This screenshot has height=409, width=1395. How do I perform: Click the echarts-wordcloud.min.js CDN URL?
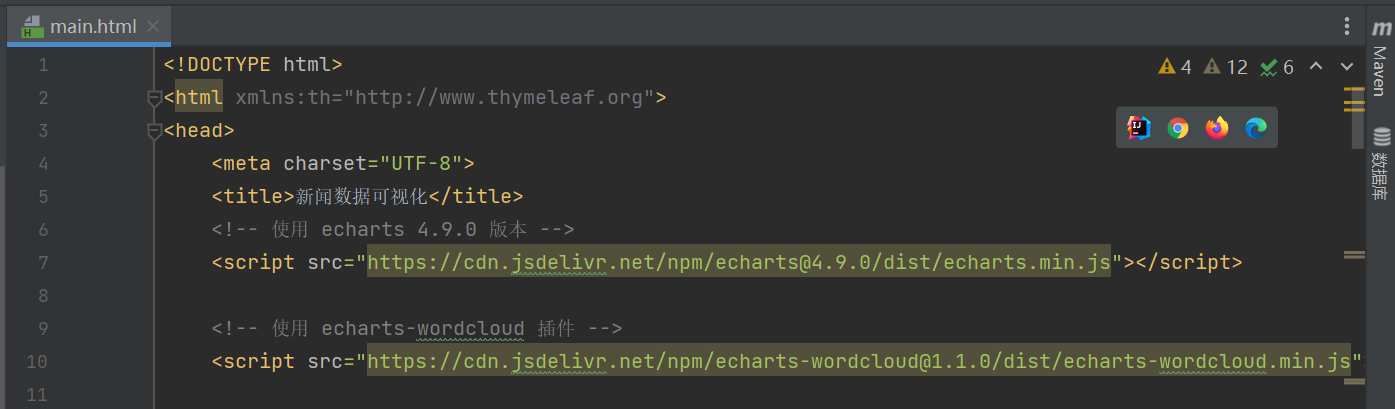click(x=860, y=361)
